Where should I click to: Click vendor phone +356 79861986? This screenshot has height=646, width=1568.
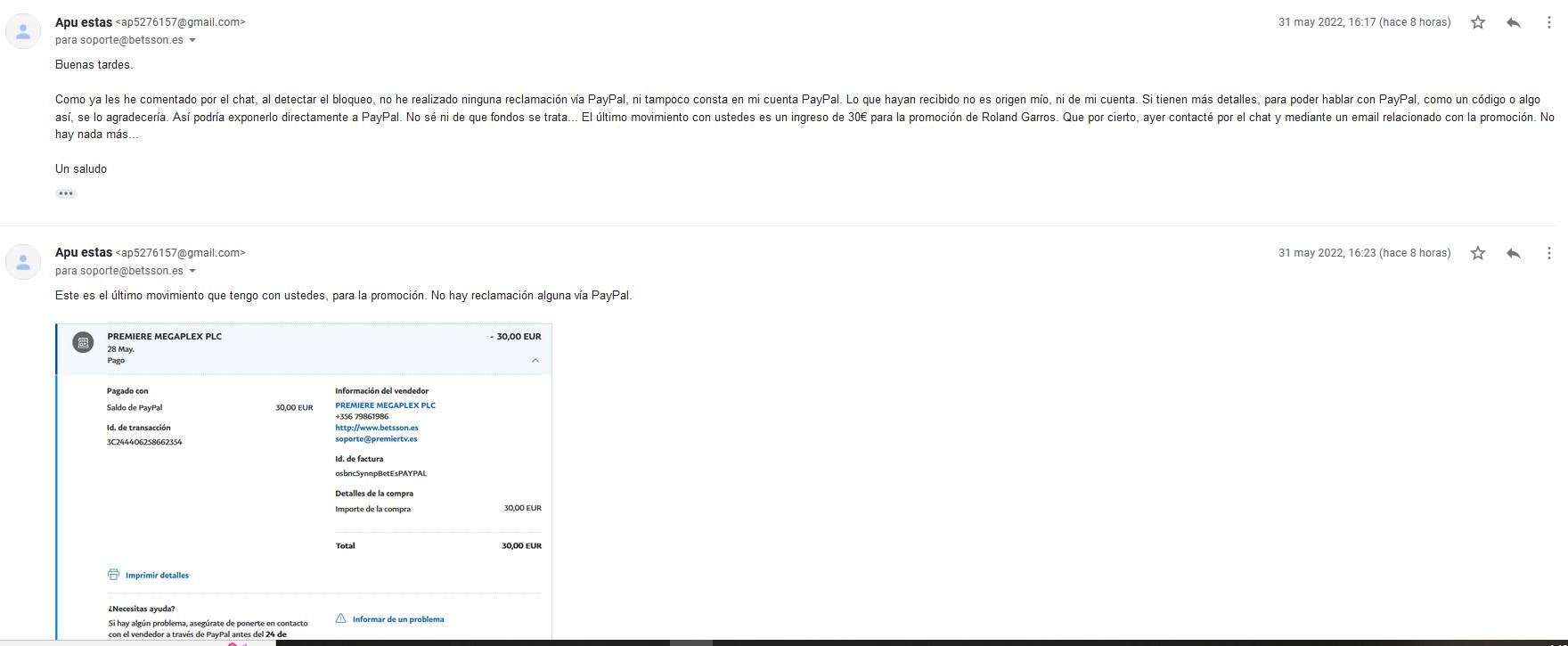point(362,416)
